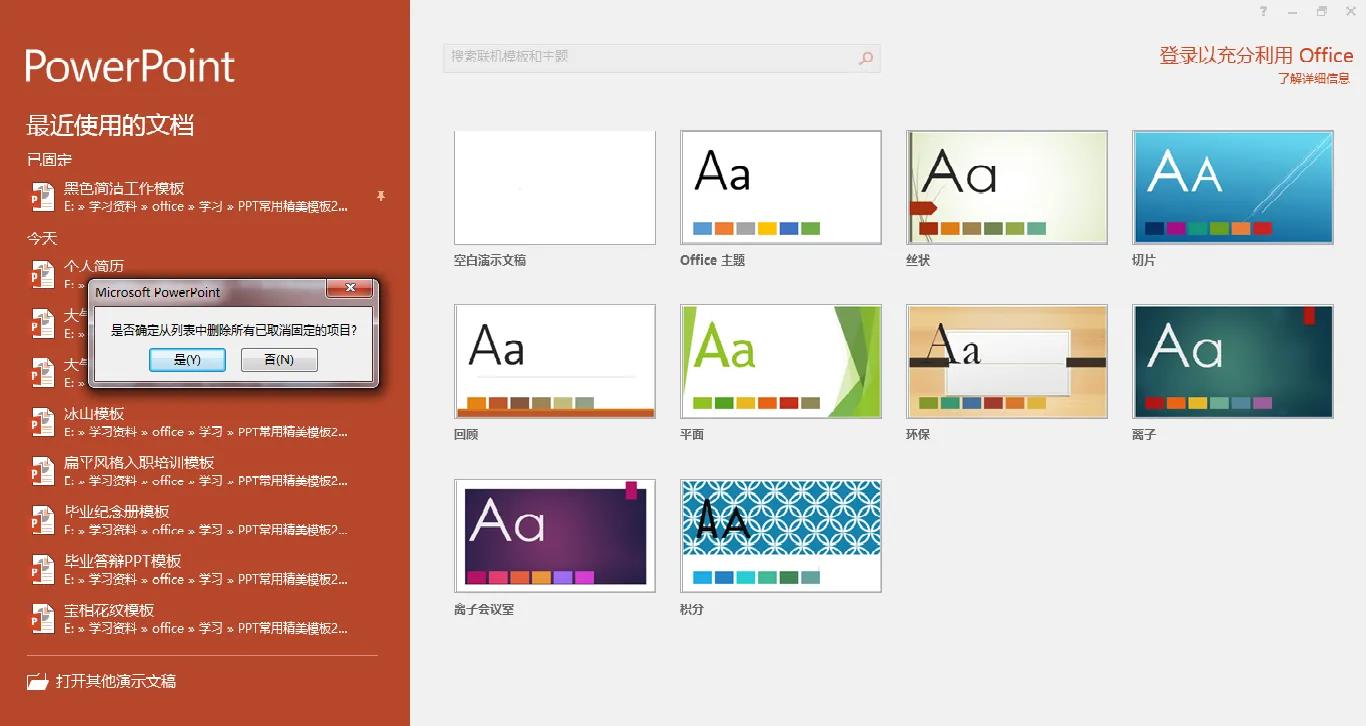Viewport: 1366px width, 726px height.
Task: Choose the 切片 template thumbnail
Action: tap(1233, 187)
